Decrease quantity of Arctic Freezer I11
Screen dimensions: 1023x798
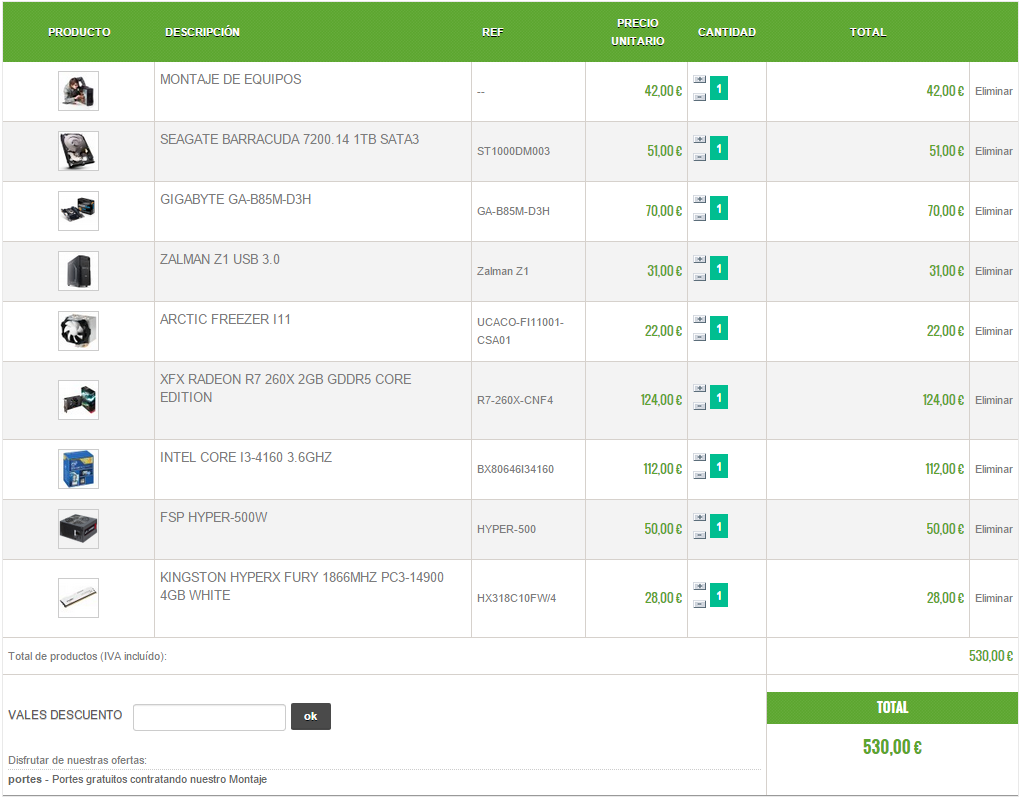[699, 337]
